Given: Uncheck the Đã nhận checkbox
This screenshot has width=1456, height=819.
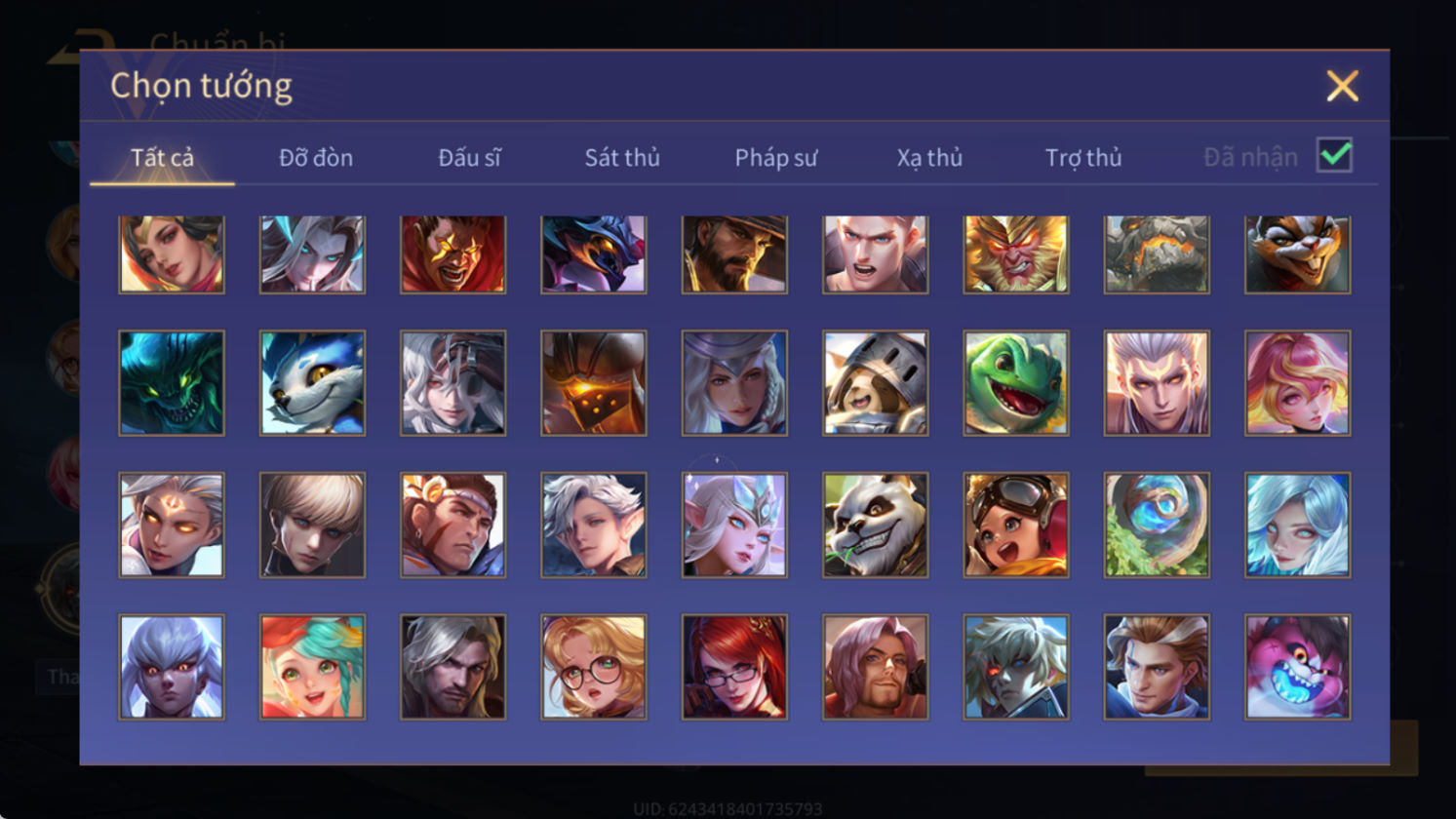Looking at the screenshot, I should [1334, 155].
